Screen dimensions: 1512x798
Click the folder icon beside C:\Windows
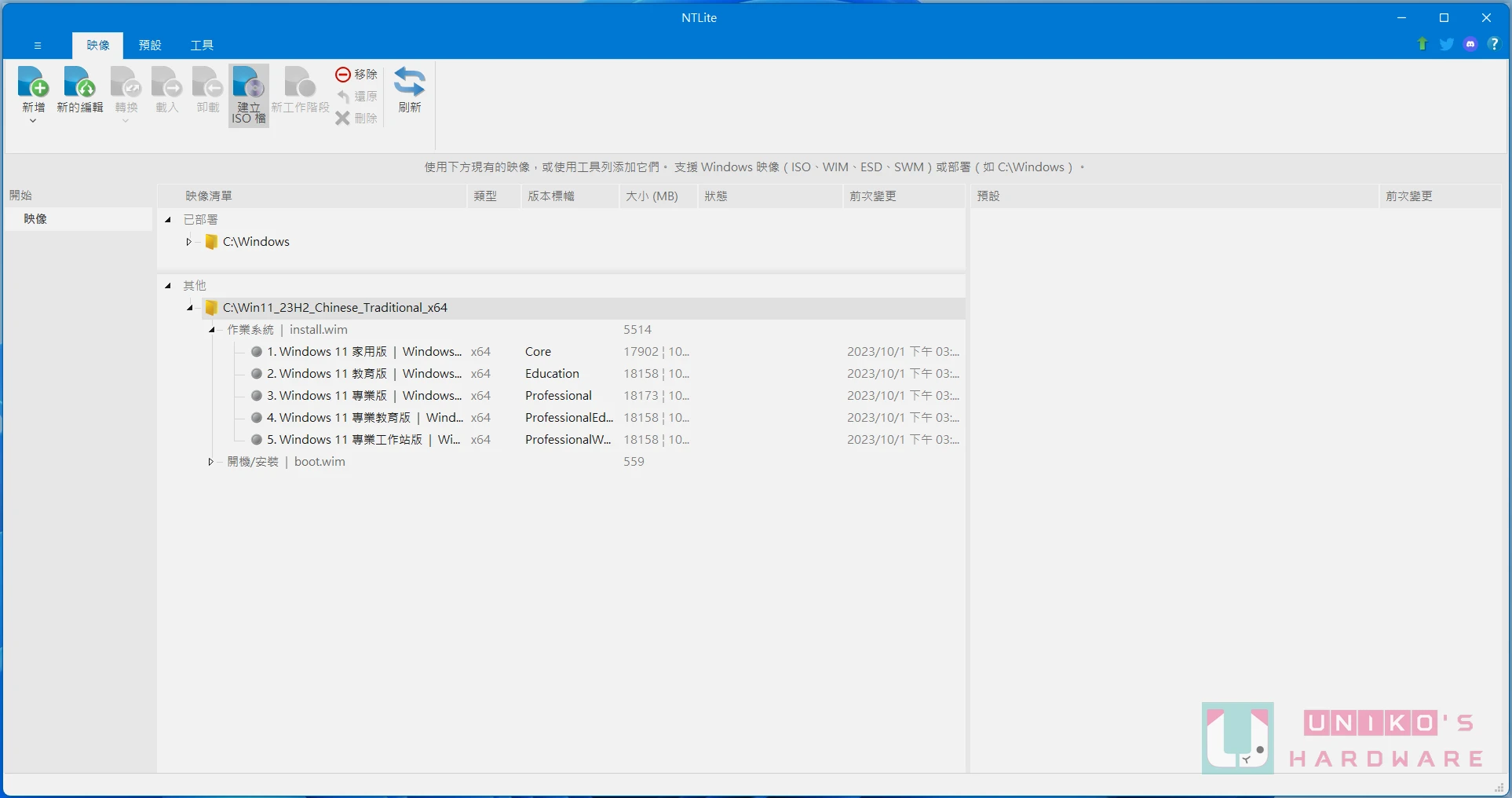211,242
